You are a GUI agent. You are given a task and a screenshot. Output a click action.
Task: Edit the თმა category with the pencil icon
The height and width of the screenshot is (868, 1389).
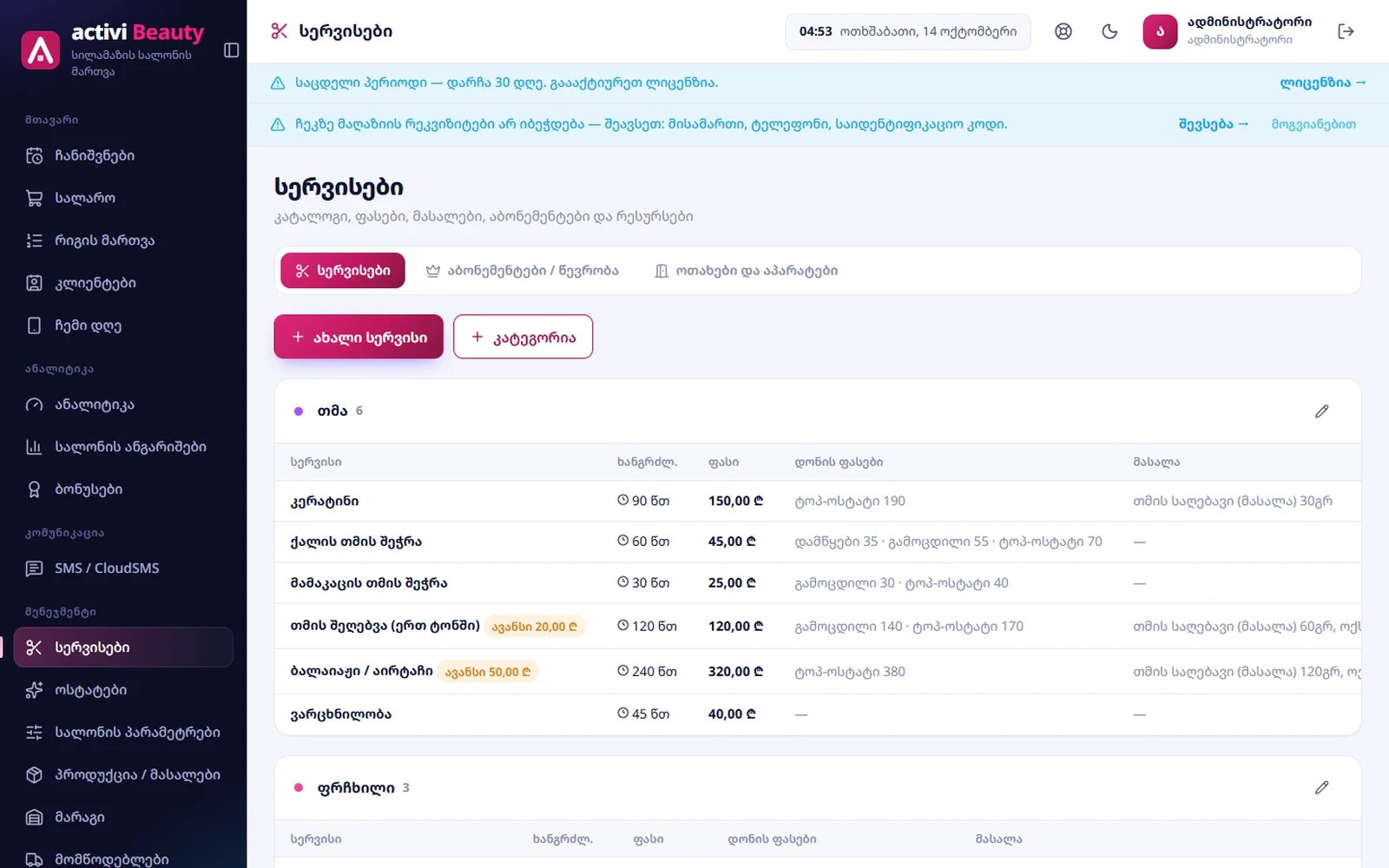click(x=1321, y=411)
